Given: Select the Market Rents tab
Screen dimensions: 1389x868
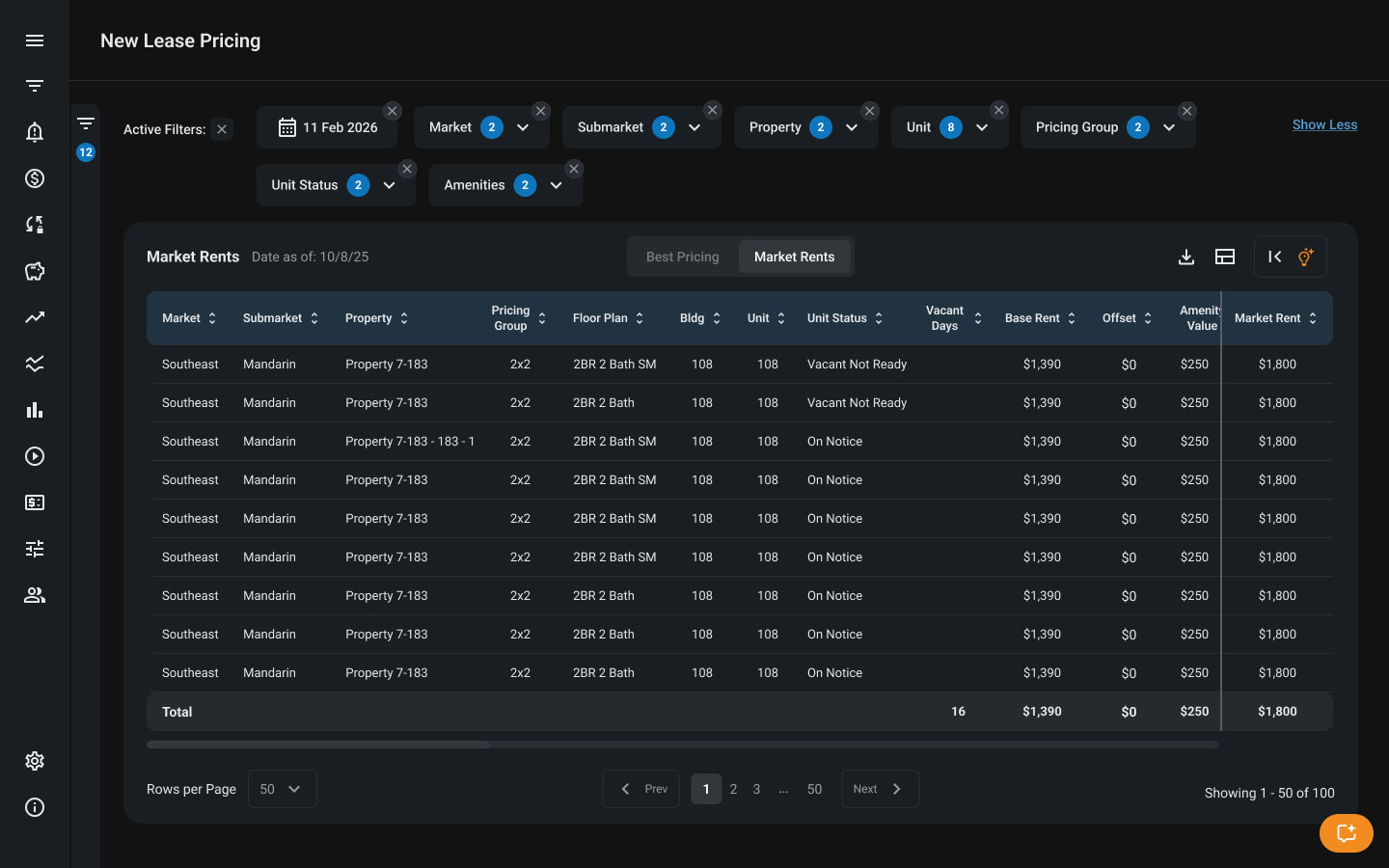Looking at the screenshot, I should pos(795,257).
